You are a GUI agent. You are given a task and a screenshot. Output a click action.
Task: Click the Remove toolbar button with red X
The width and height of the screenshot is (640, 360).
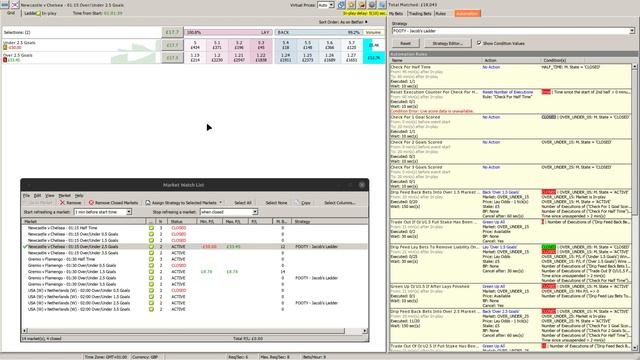coord(70,202)
